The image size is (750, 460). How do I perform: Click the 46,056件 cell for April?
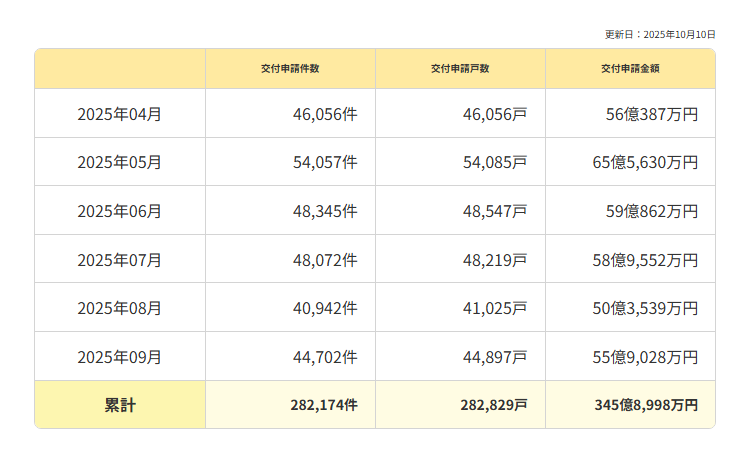[x=325, y=114]
